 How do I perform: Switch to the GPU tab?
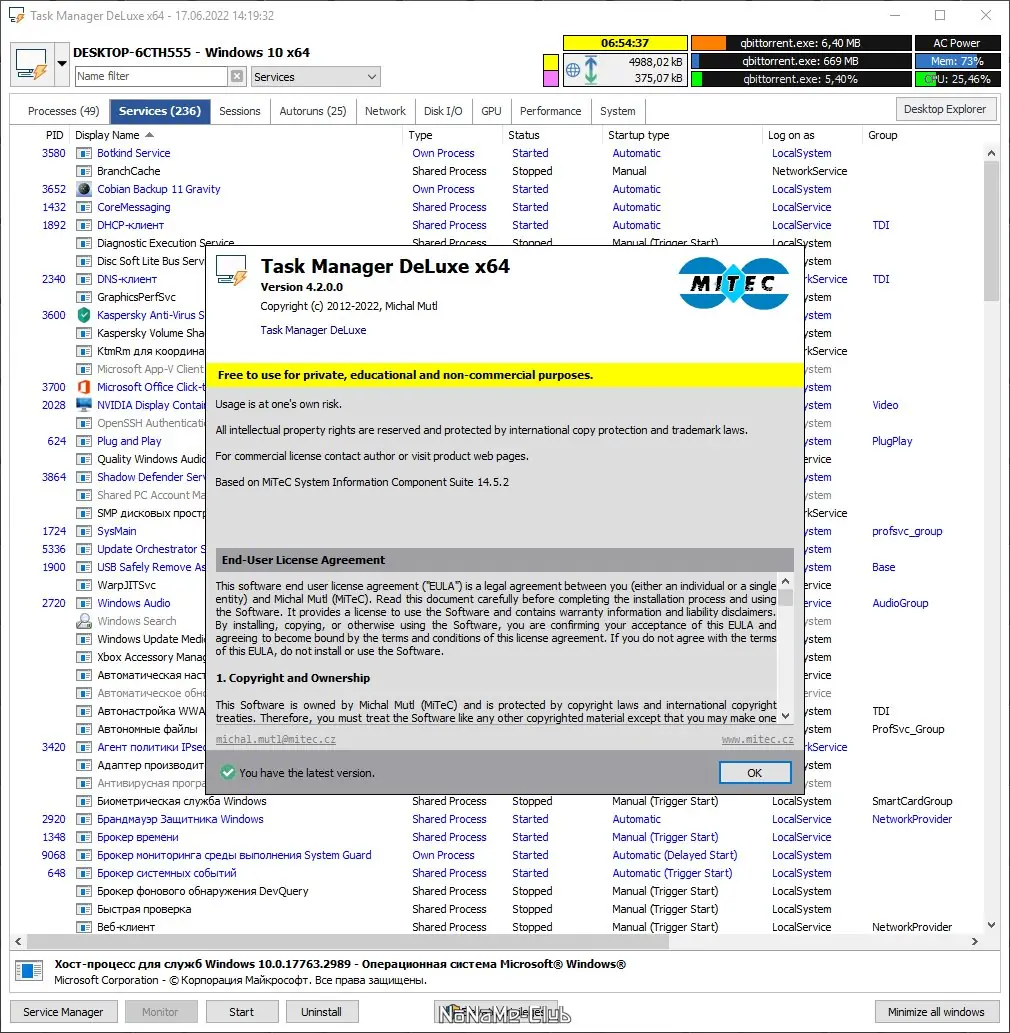[x=491, y=111]
